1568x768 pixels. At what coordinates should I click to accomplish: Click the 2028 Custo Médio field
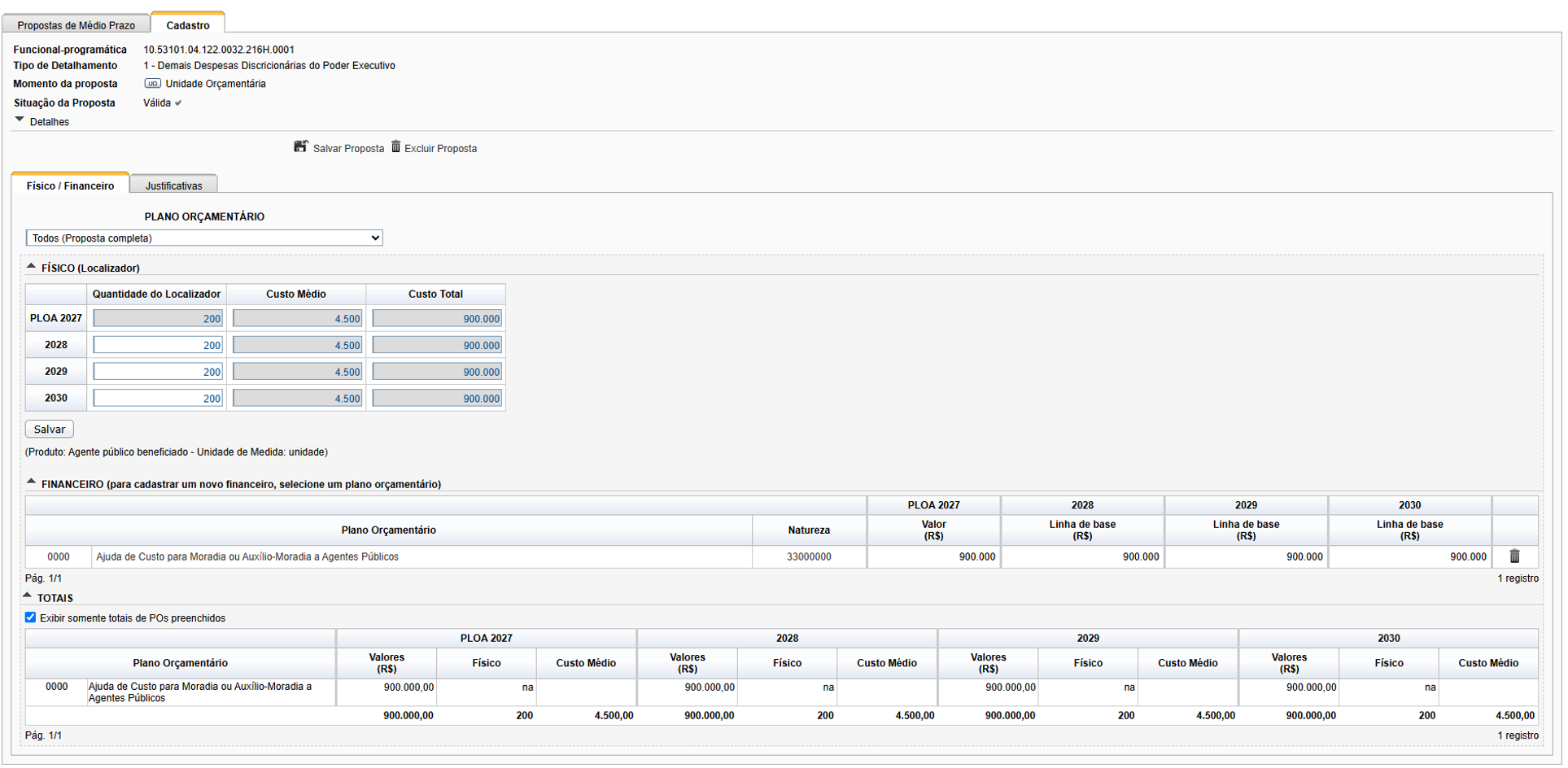[297, 345]
